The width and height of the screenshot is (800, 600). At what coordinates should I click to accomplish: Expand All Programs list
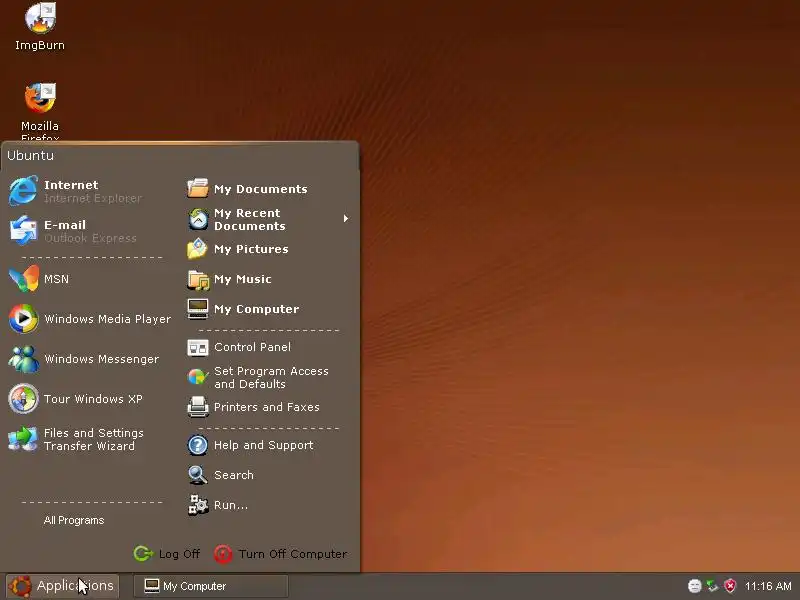[74, 520]
